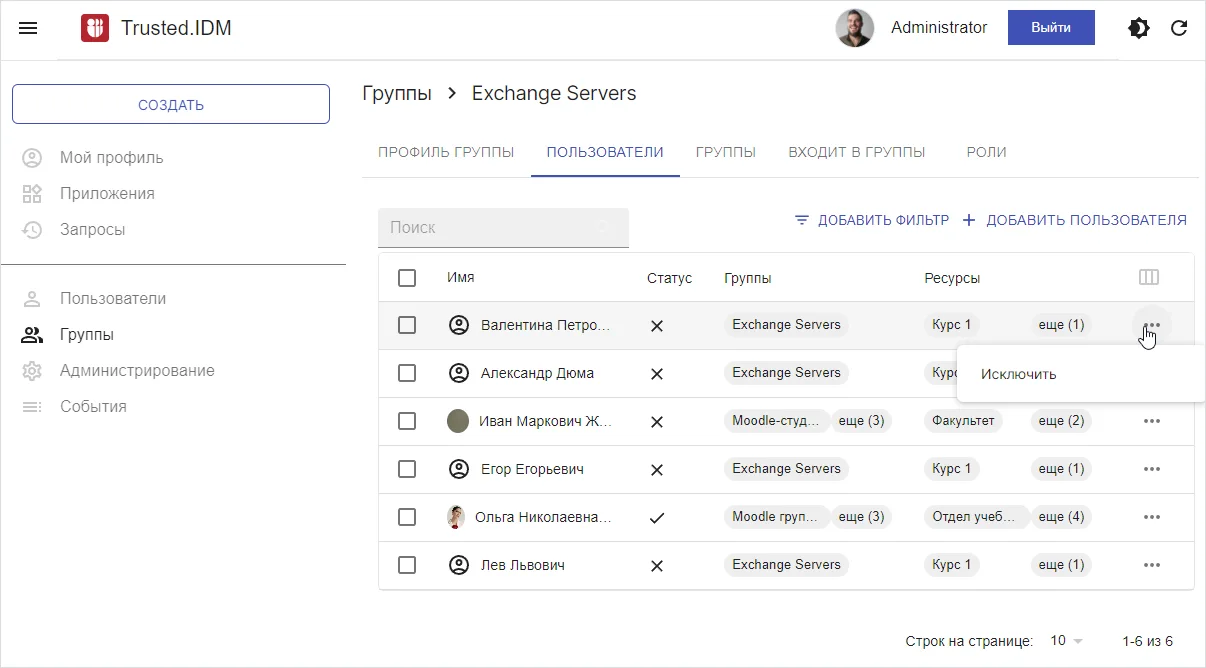The height and width of the screenshot is (668, 1206).
Task: Click the refresh page icon
Action: 1179,28
